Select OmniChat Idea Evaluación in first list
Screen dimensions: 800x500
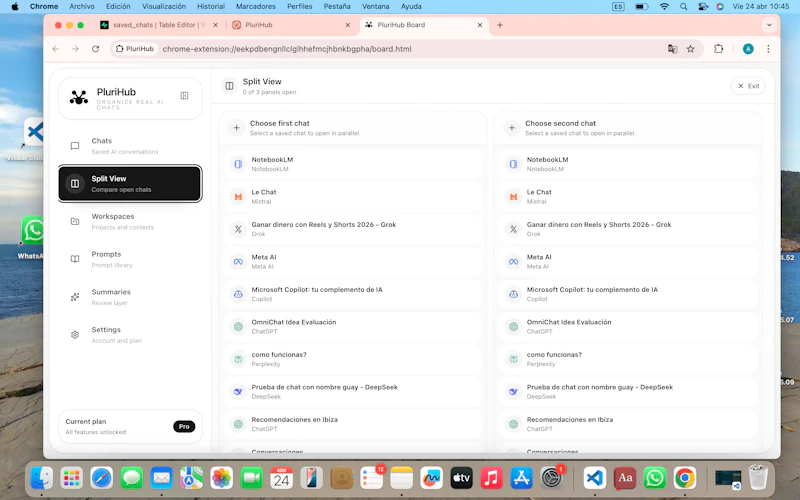pyautogui.click(x=352, y=327)
